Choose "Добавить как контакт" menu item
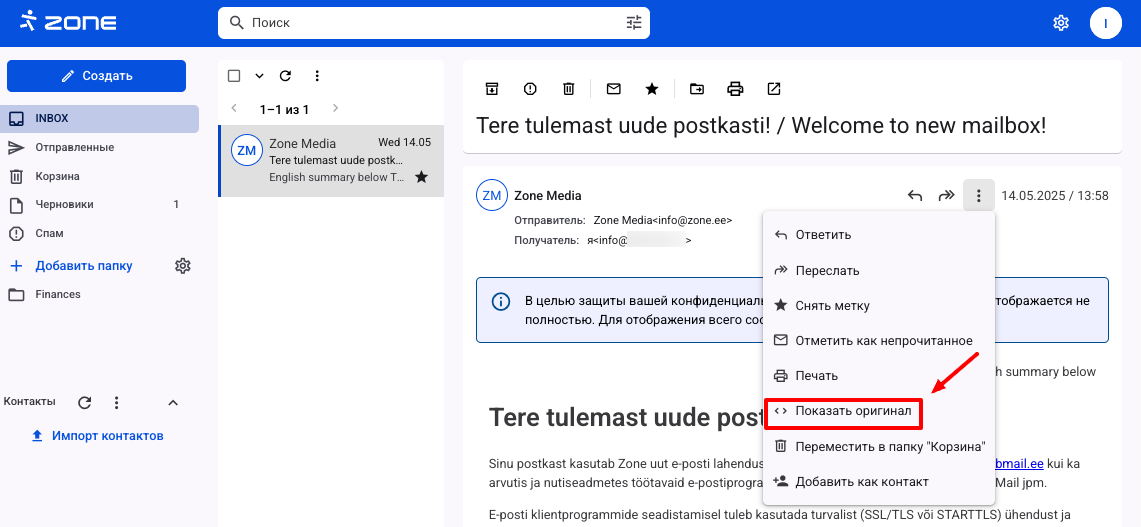This screenshot has height=527, width=1141. (x=861, y=482)
